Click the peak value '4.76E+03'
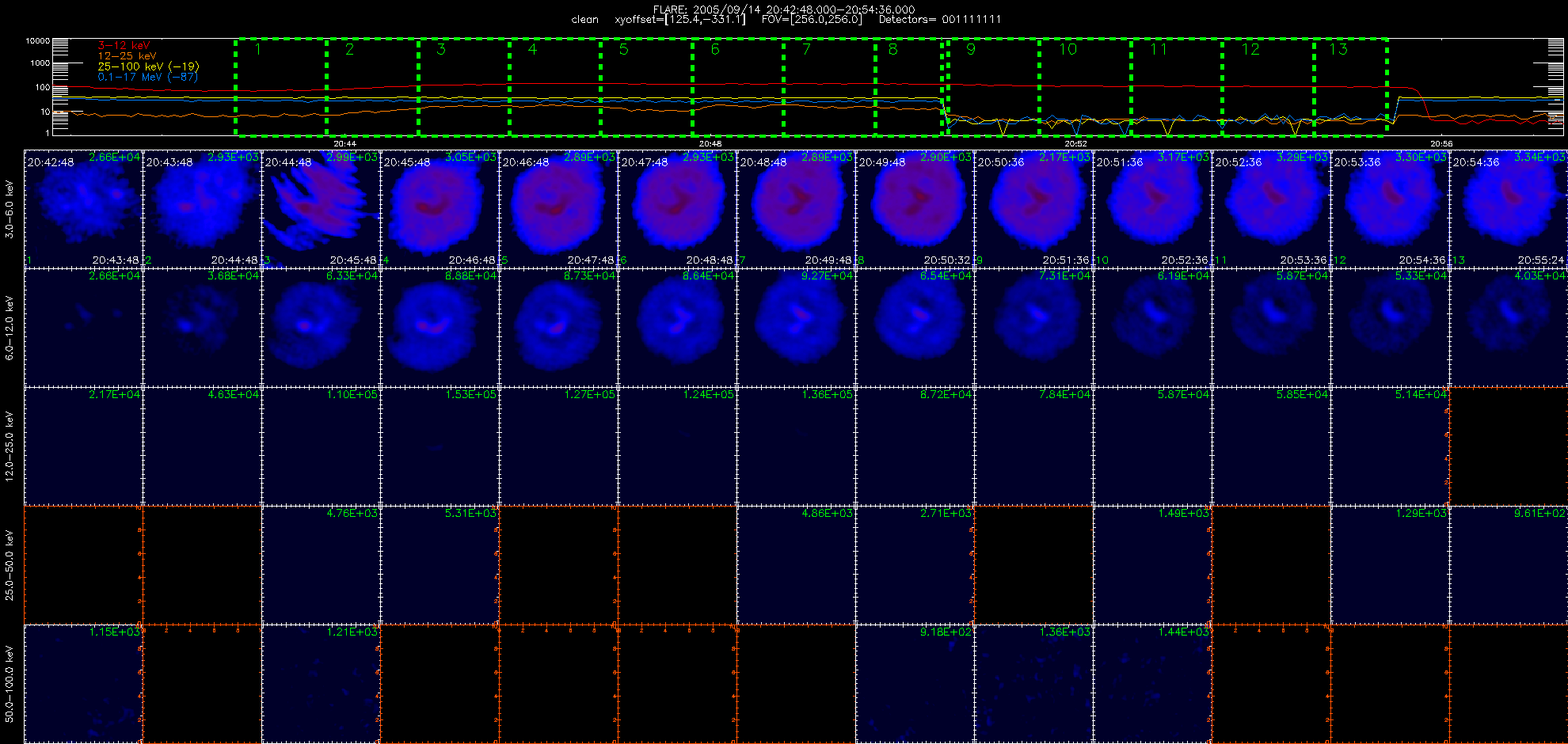 pyautogui.click(x=352, y=513)
